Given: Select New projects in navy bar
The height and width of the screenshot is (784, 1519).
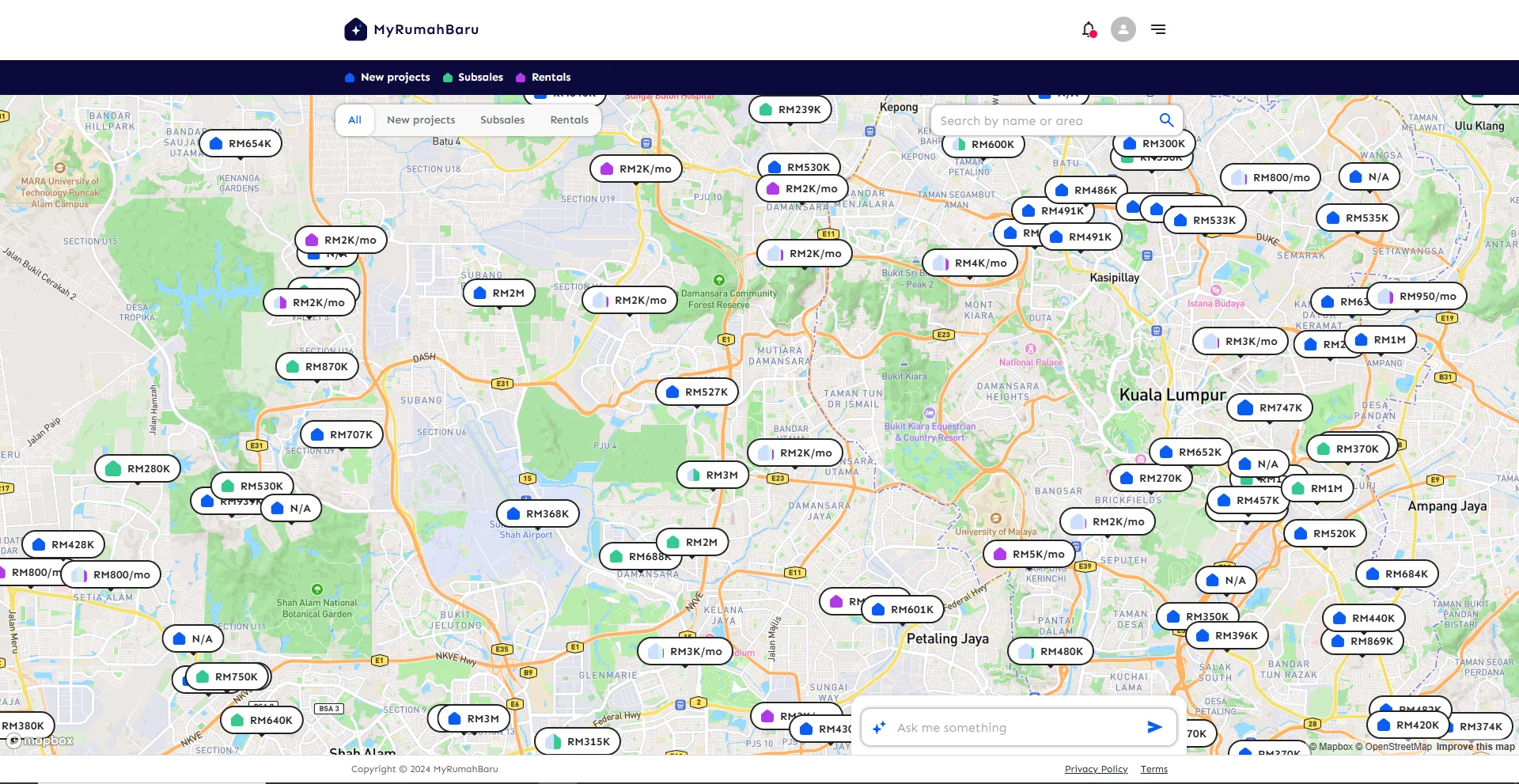Looking at the screenshot, I should (388, 78).
